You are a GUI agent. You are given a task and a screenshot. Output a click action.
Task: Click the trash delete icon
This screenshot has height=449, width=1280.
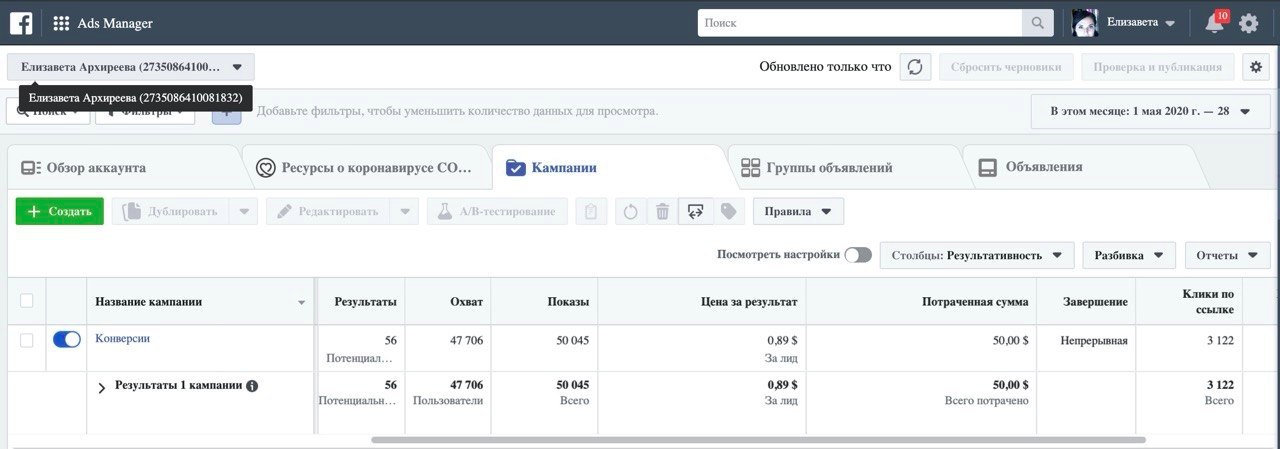pos(662,211)
